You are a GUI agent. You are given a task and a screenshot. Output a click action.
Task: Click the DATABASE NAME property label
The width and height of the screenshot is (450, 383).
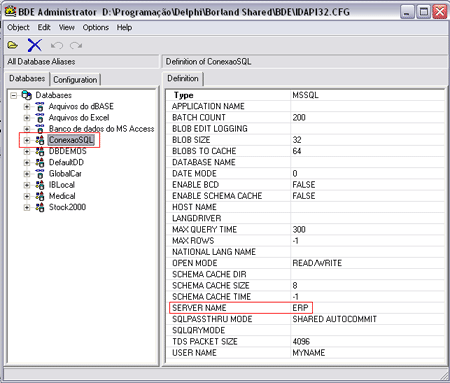[204, 162]
